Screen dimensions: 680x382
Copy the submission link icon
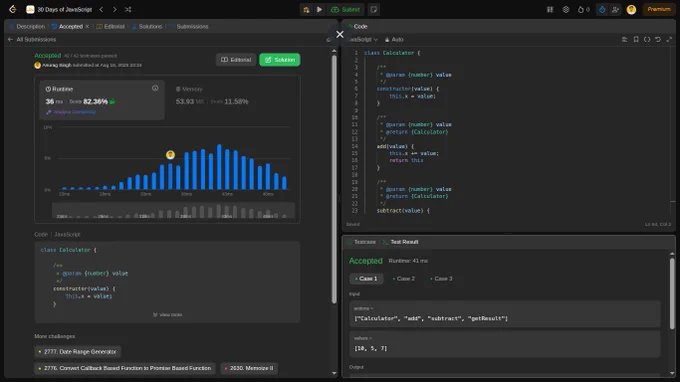pos(328,39)
